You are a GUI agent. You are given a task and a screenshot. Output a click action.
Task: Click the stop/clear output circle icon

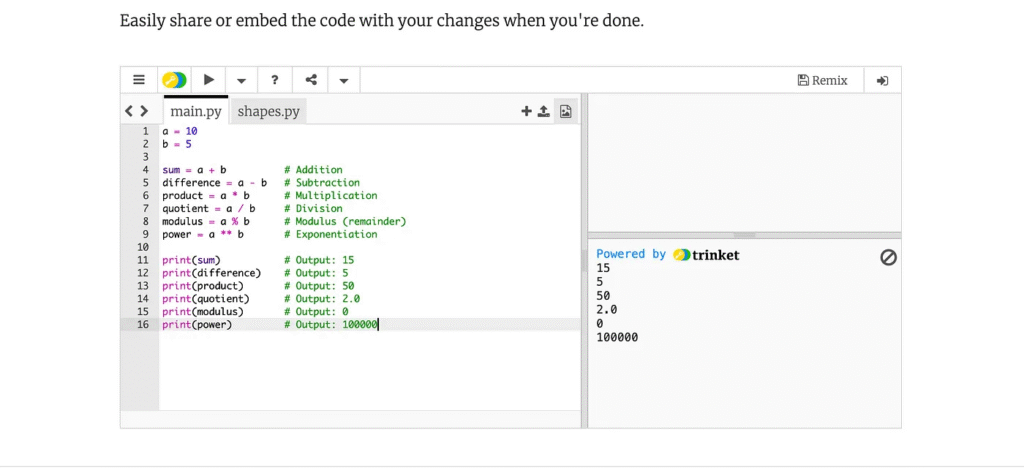tap(888, 258)
